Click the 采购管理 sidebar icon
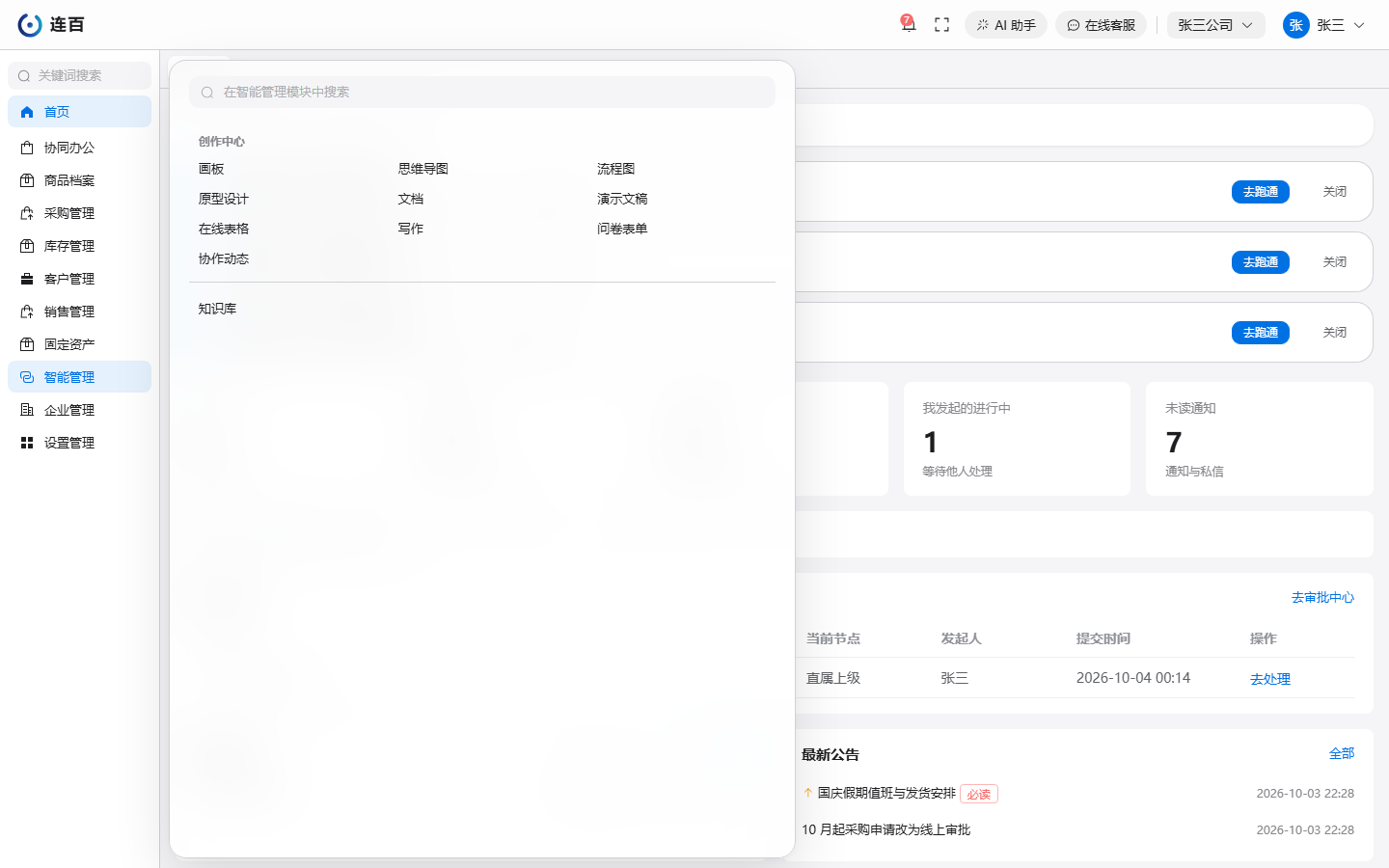1389x868 pixels. point(27,213)
